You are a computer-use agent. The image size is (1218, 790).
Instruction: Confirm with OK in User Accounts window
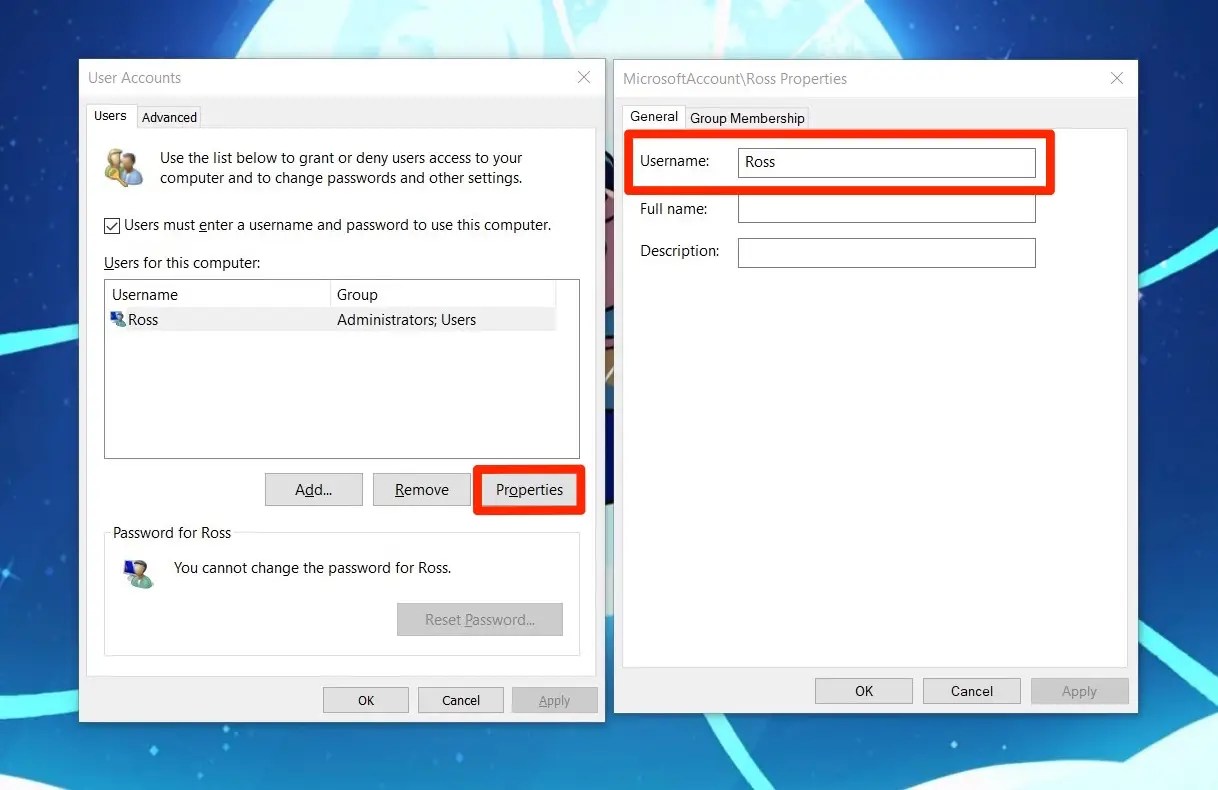coord(366,700)
